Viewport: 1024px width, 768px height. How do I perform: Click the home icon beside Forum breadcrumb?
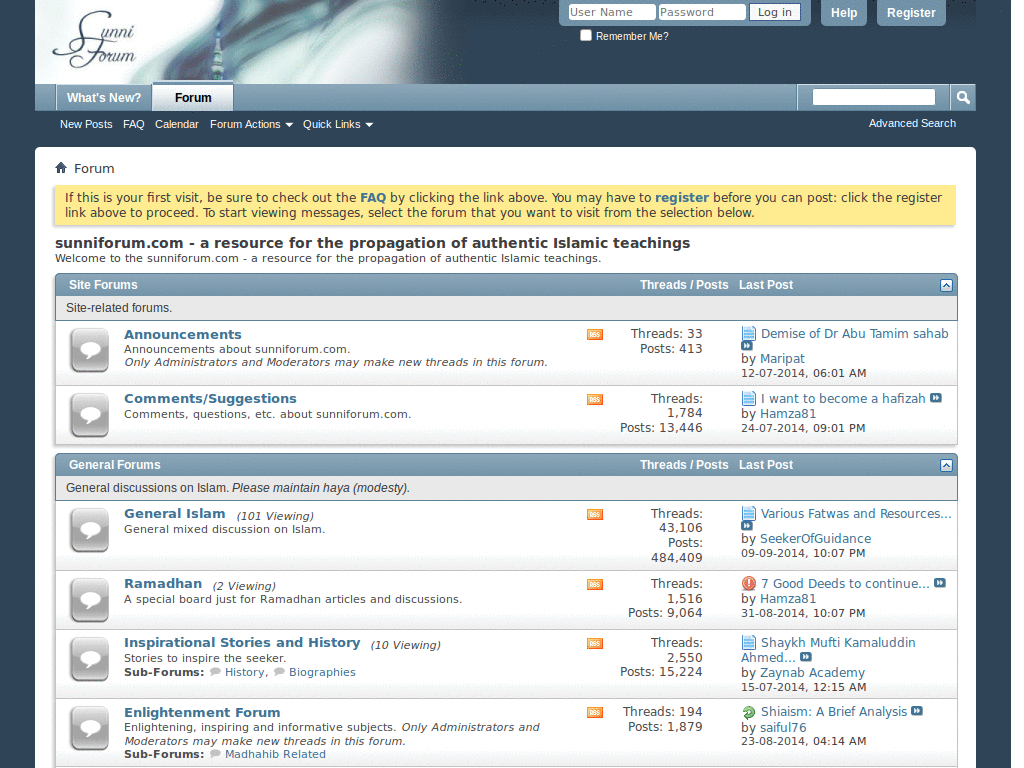[61, 168]
